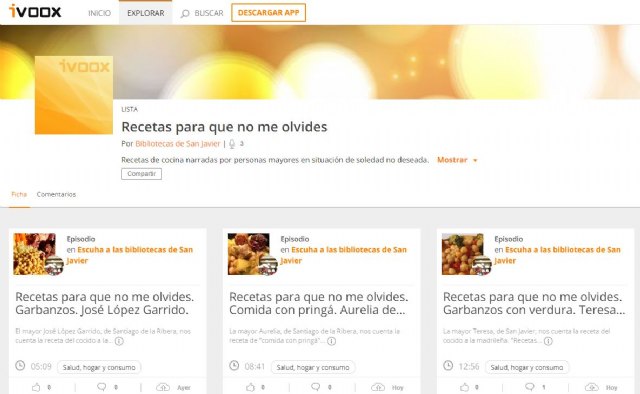Click cloud icon on Garbanzos con verdura card
640x394 pixels.
[591, 387]
